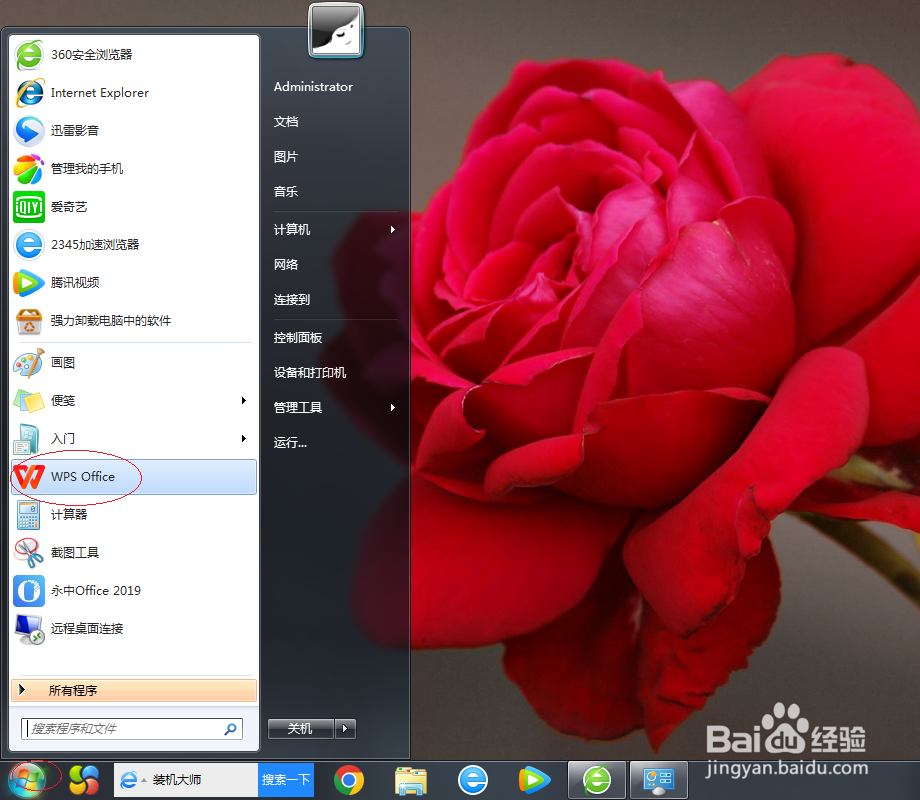This screenshot has height=800, width=920.
Task: Open shutdown options arrow next to 关机
Action: click(x=345, y=728)
